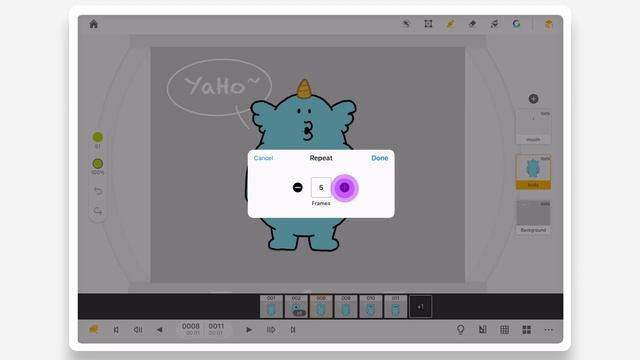Select frame 002 in the timeline
The image size is (640, 360).
pyautogui.click(x=296, y=307)
